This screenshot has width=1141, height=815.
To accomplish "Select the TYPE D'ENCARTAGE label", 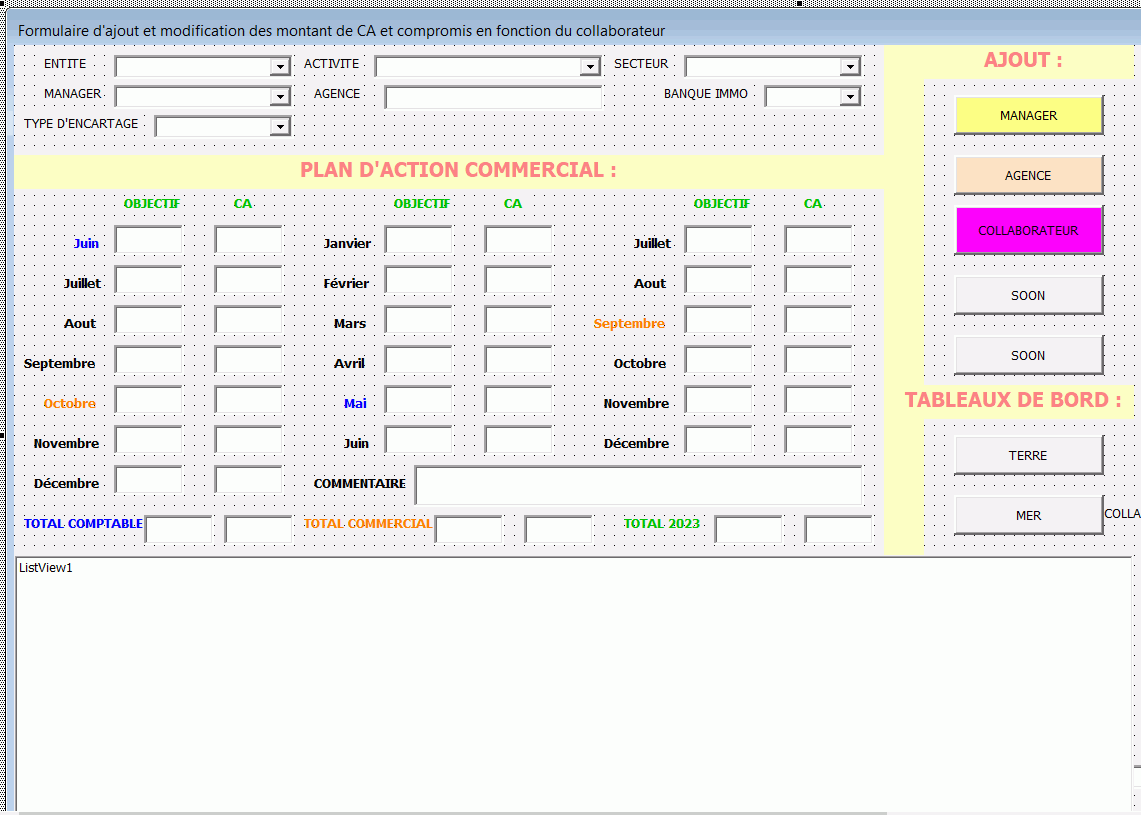I will (81, 124).
